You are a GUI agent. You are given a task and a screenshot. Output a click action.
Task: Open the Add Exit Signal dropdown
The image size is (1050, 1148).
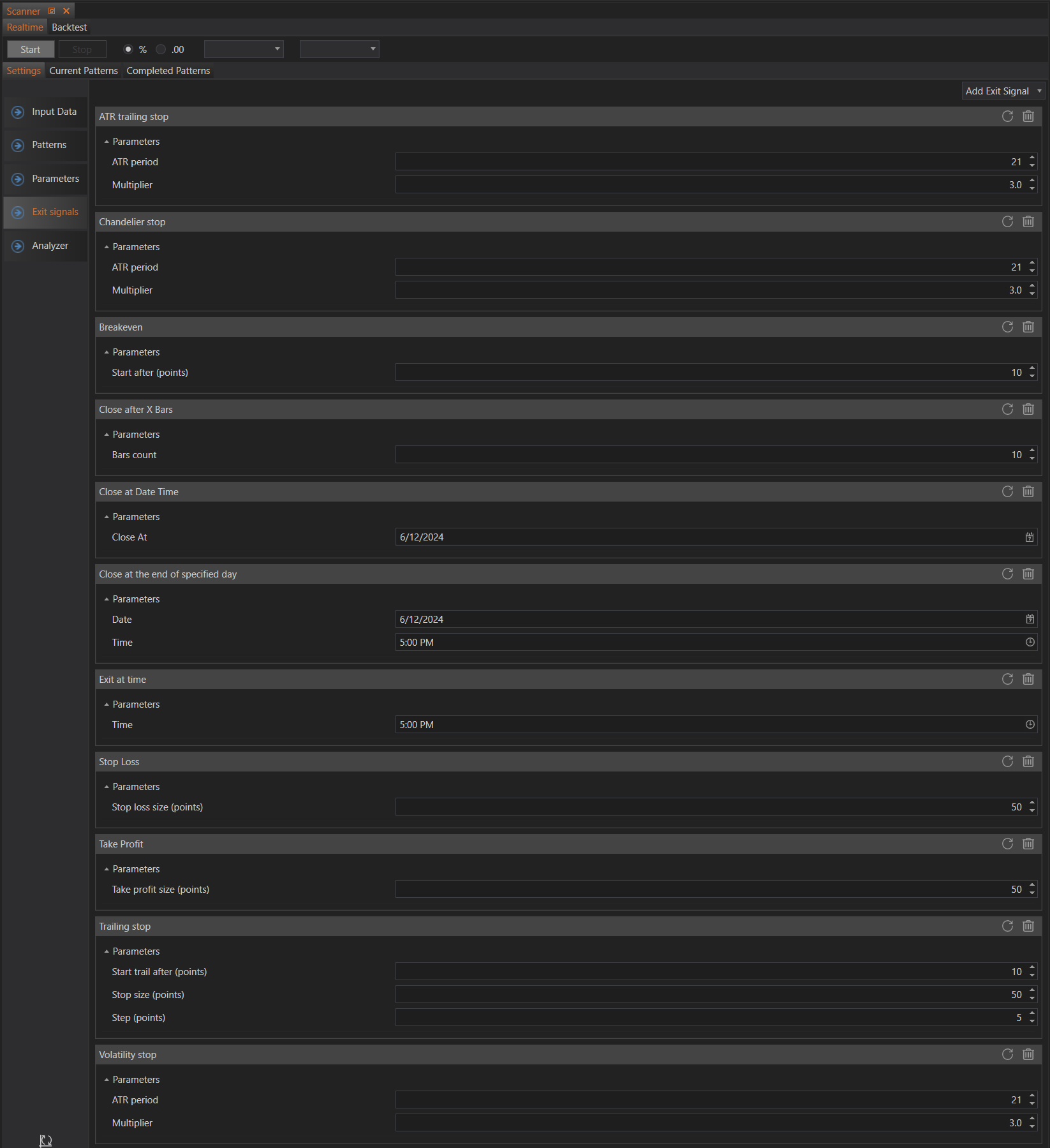tap(1003, 91)
